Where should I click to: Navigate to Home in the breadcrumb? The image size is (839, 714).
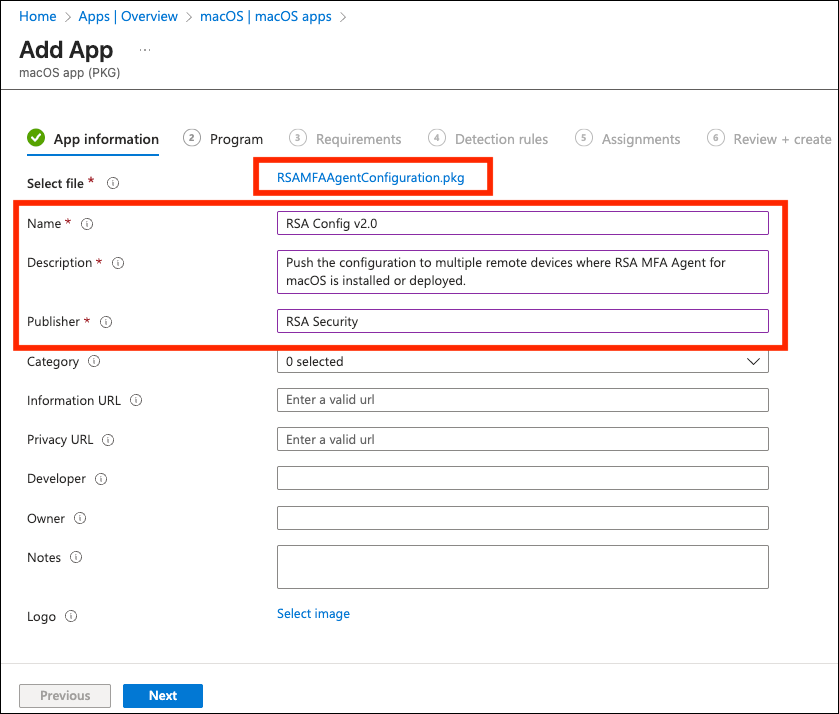pyautogui.click(x=38, y=17)
